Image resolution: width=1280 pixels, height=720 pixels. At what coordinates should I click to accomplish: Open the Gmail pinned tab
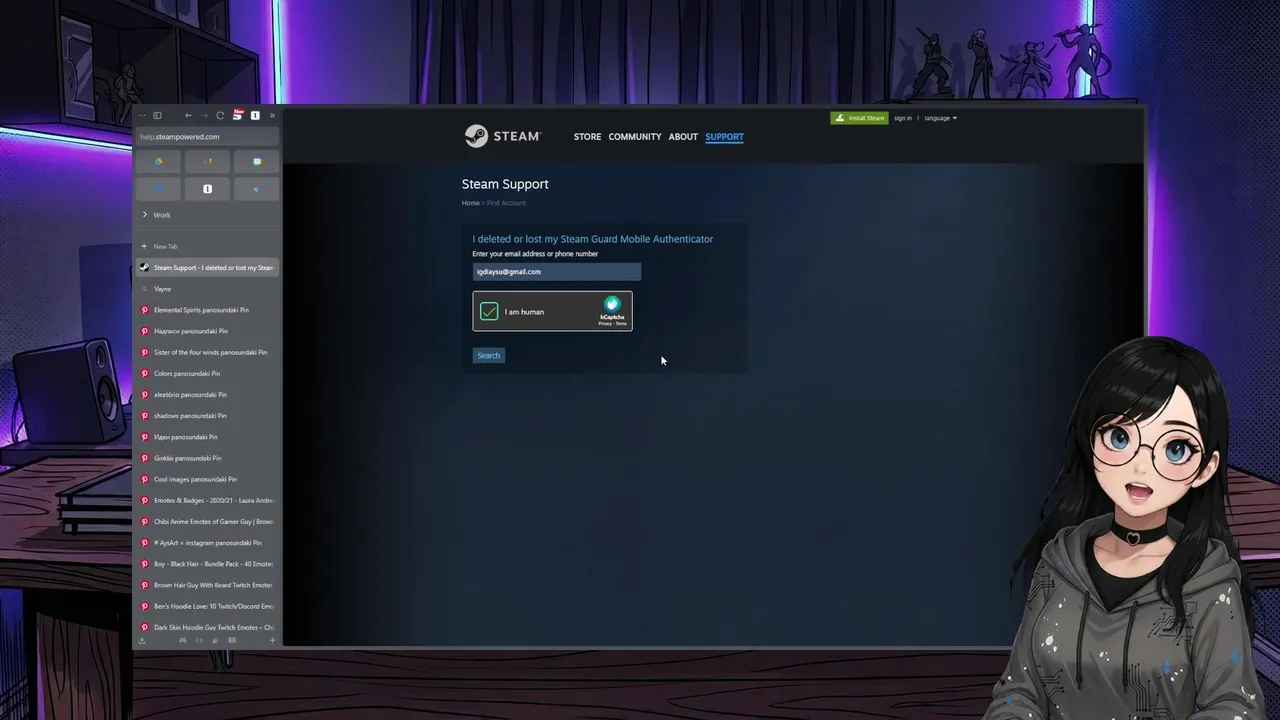(x=208, y=161)
